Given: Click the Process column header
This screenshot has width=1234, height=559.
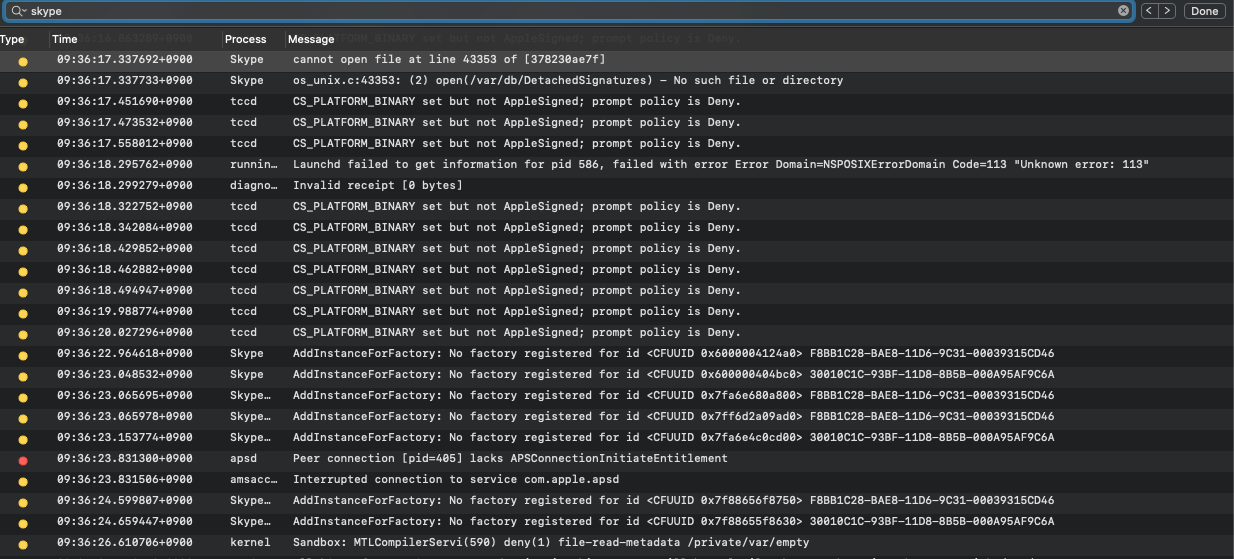Looking at the screenshot, I should pos(246,39).
